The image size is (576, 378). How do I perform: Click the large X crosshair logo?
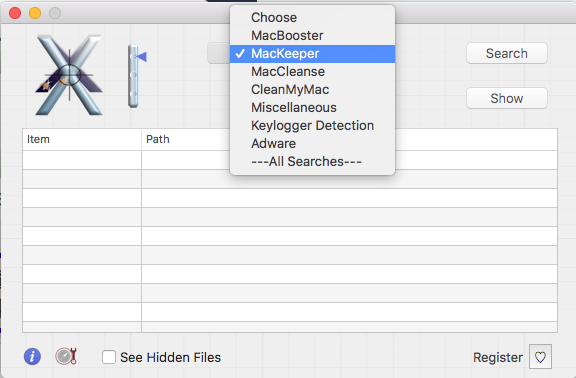(69, 75)
